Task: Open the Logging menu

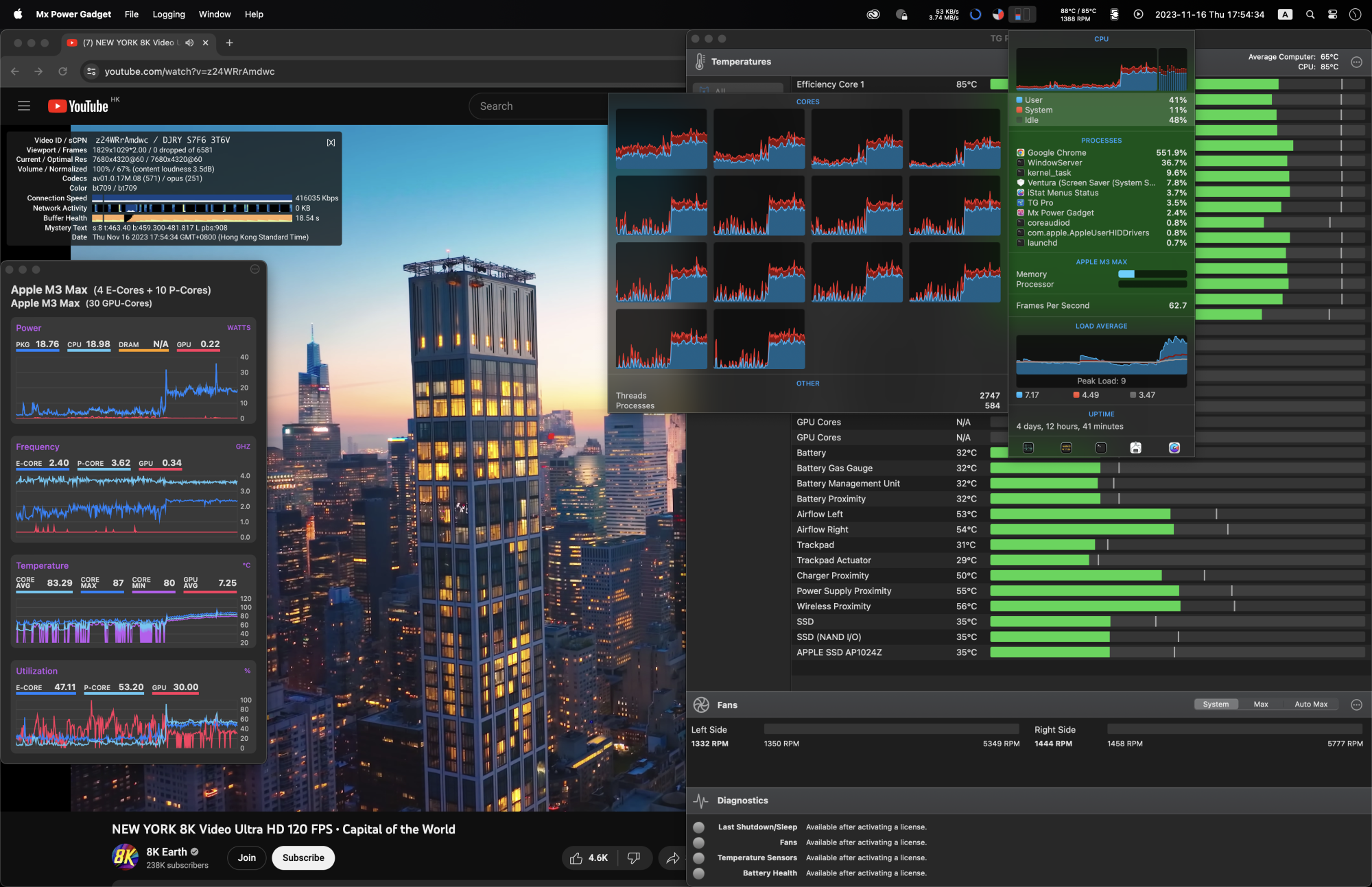Action: pos(169,14)
